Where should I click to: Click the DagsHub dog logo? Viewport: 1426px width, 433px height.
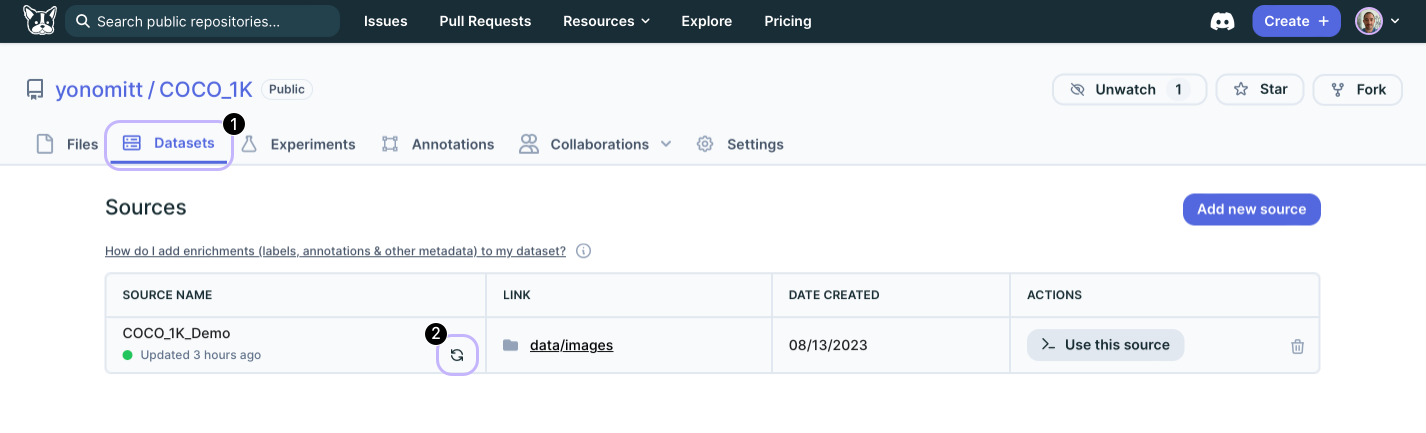coord(39,20)
